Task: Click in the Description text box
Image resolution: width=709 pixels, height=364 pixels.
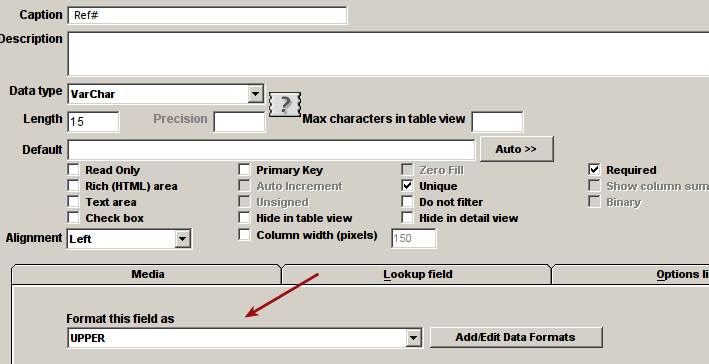Action: (388, 54)
